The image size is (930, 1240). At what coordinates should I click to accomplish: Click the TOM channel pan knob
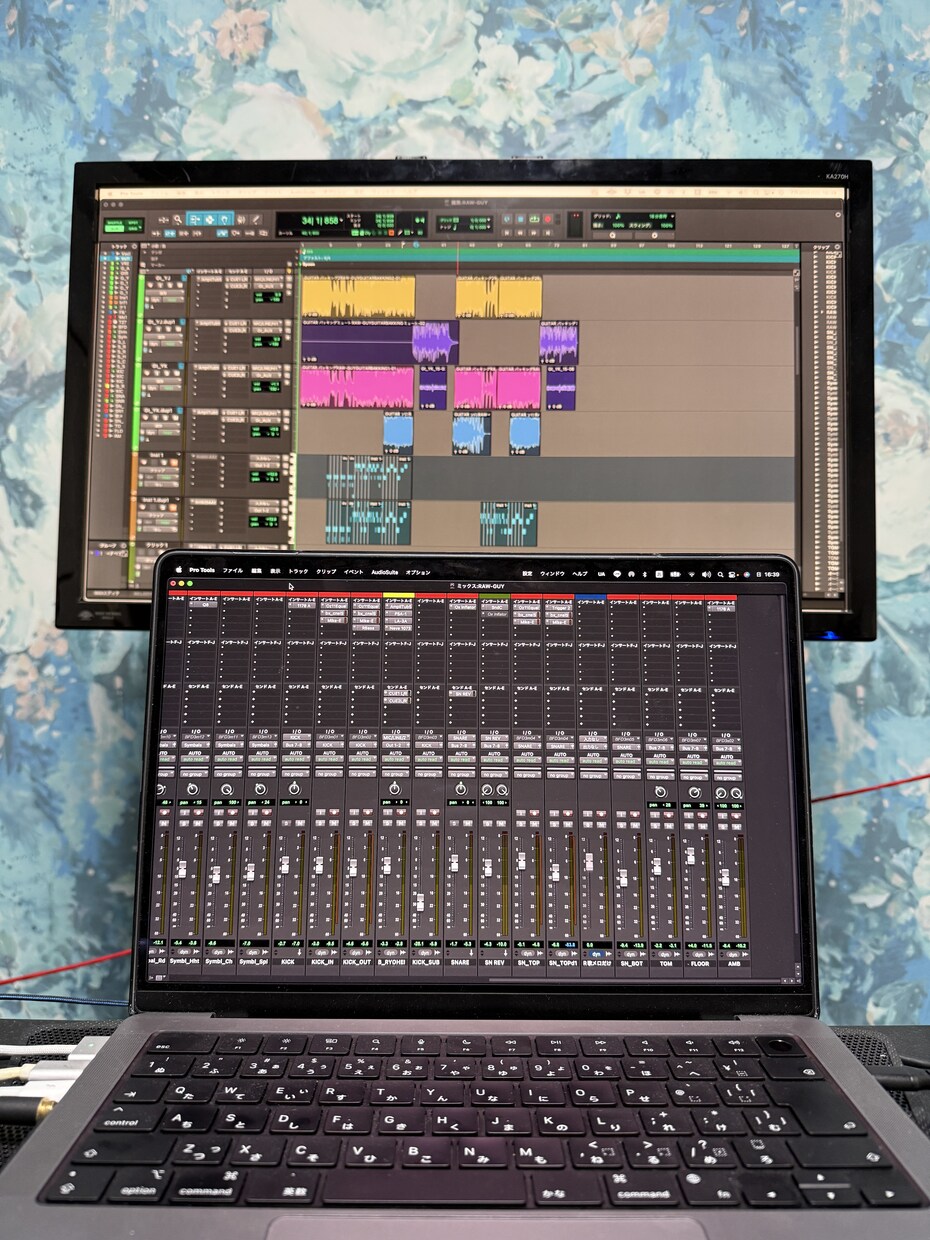click(660, 790)
